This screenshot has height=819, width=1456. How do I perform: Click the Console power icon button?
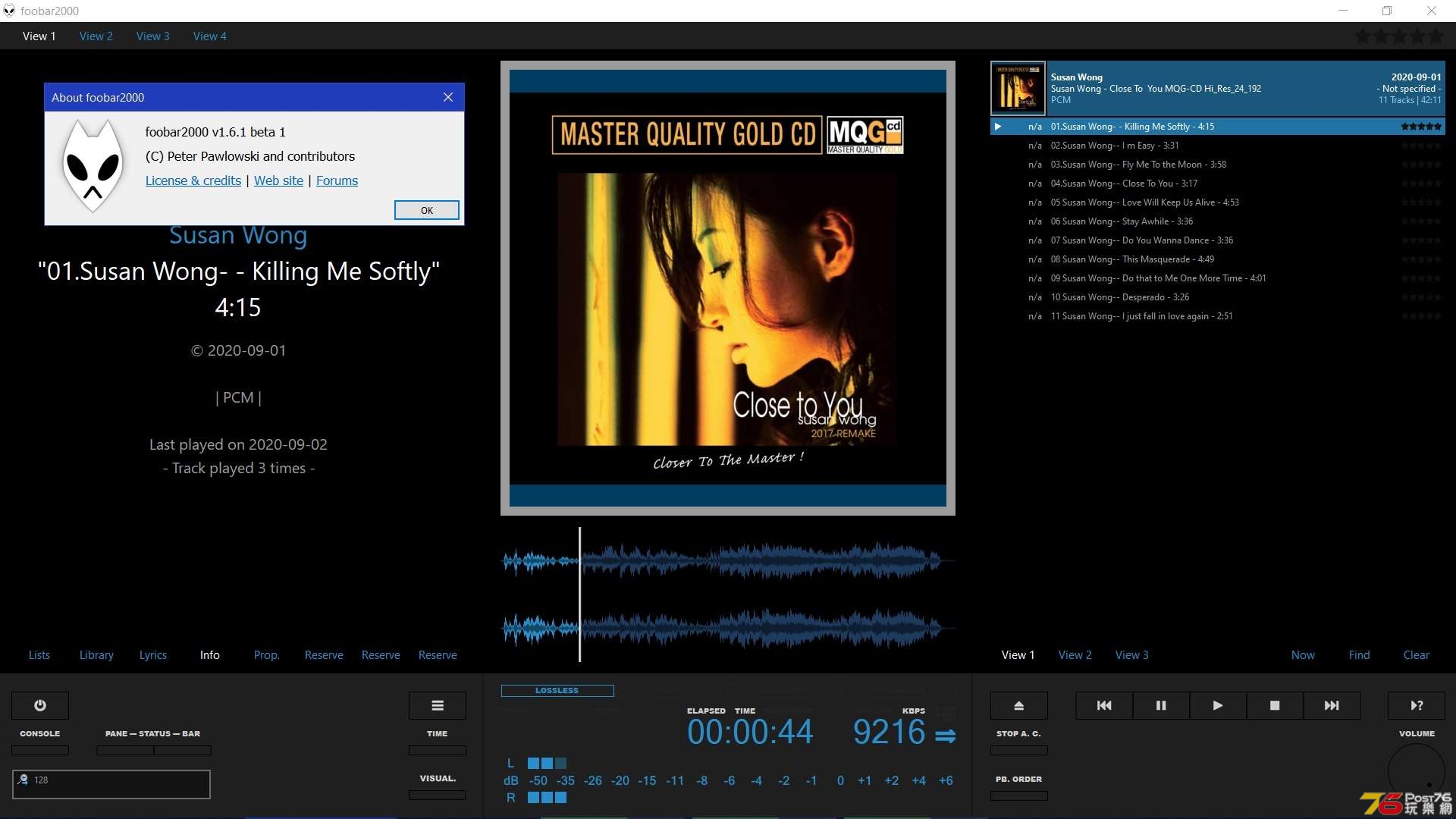click(40, 705)
